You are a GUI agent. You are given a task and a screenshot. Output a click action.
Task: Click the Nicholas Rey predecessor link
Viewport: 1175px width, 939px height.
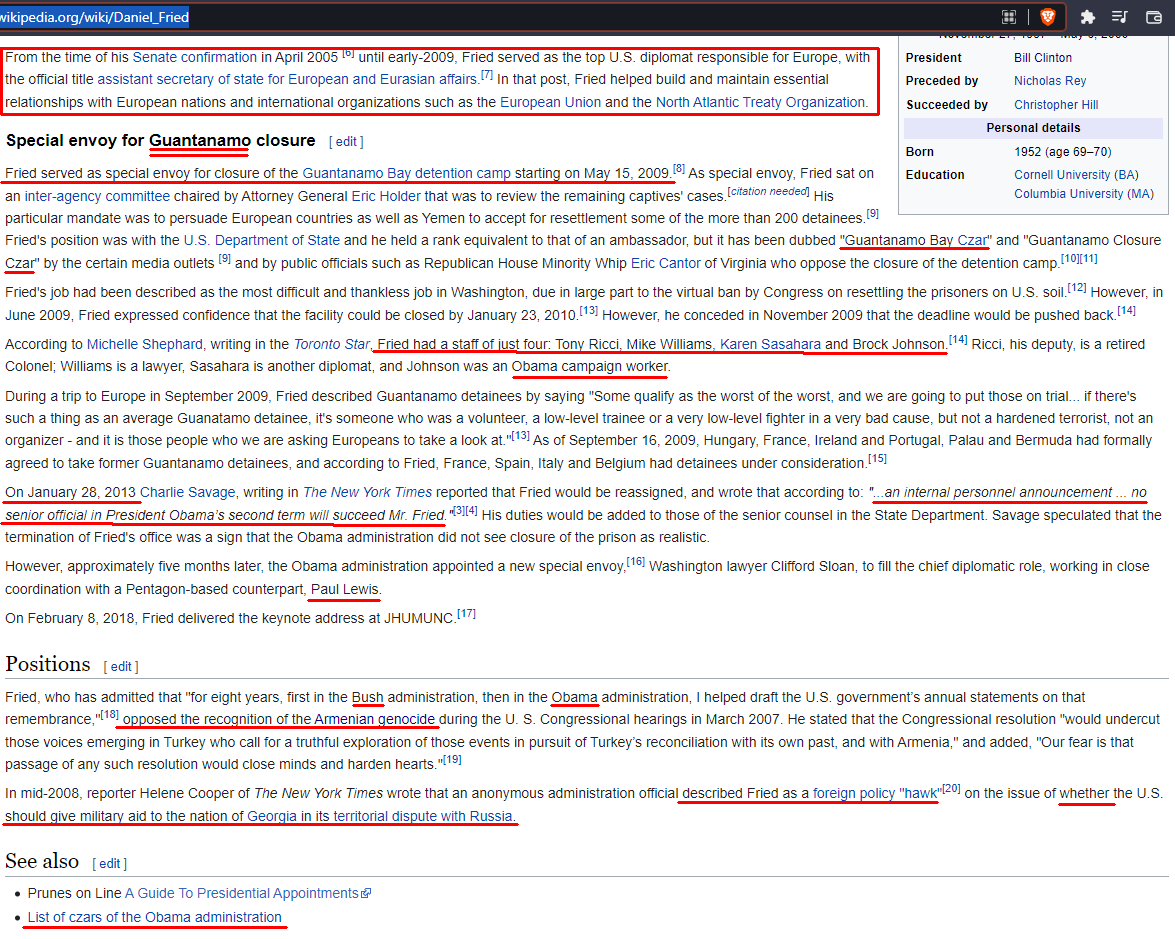click(1050, 81)
